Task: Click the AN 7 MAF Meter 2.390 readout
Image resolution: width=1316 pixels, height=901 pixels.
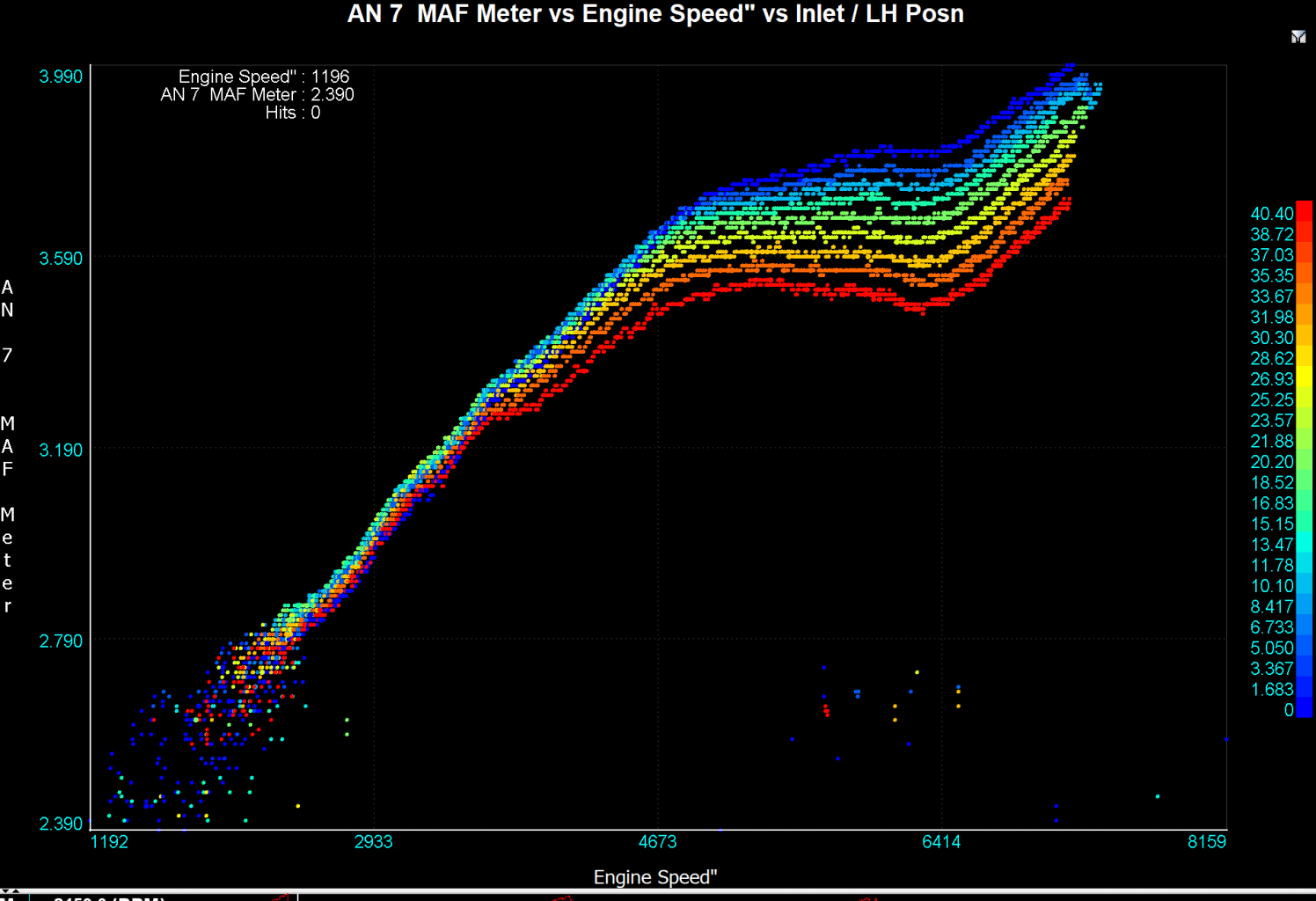Action: [257, 94]
